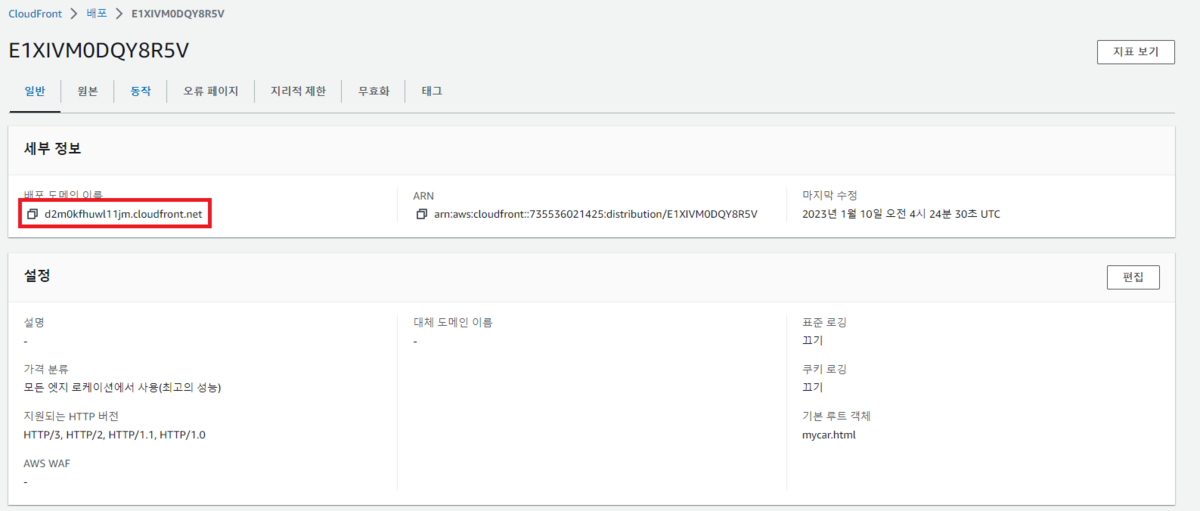Click the supported HTTP versions value

(114, 435)
